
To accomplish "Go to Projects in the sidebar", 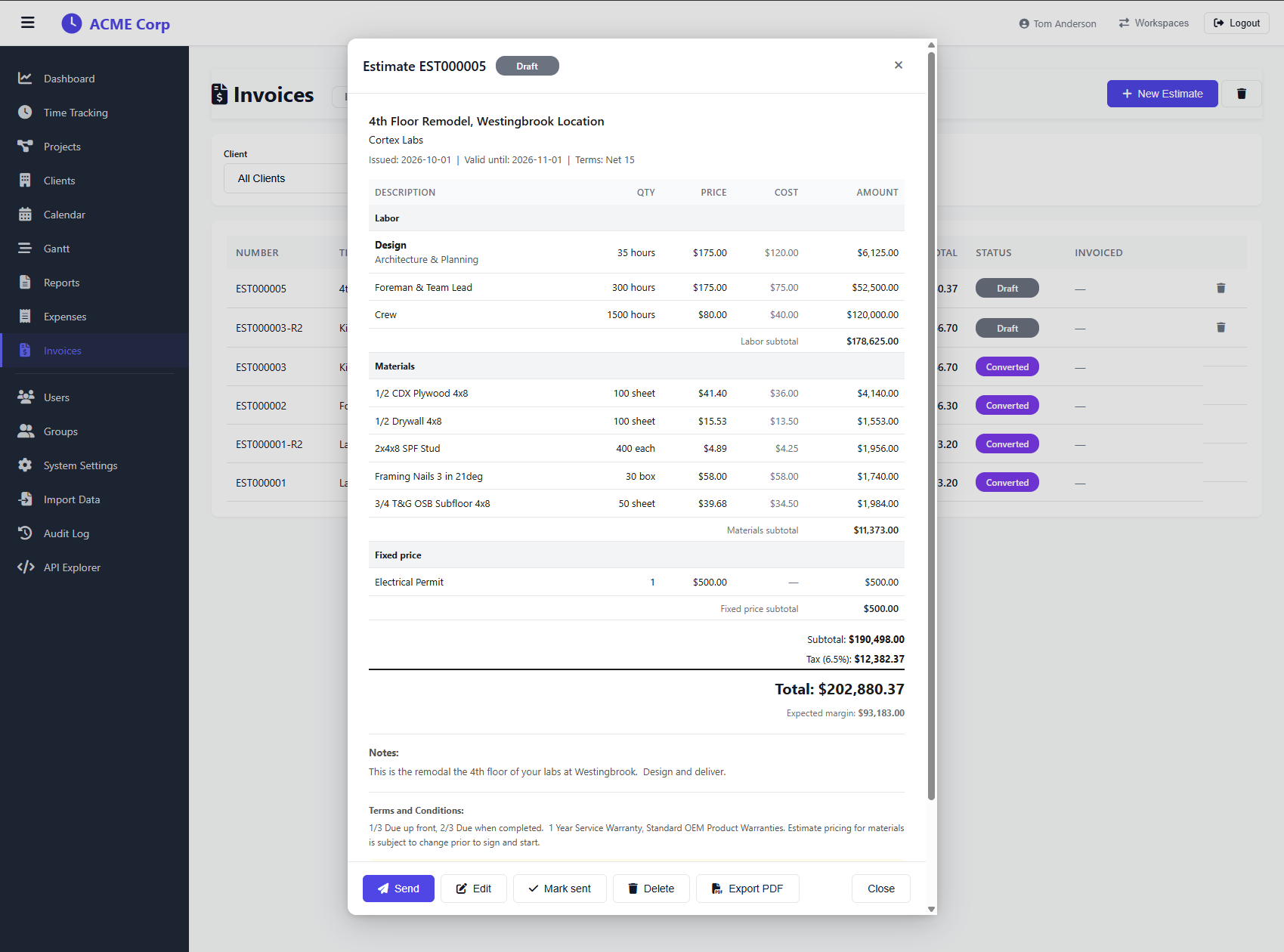I will (62, 147).
